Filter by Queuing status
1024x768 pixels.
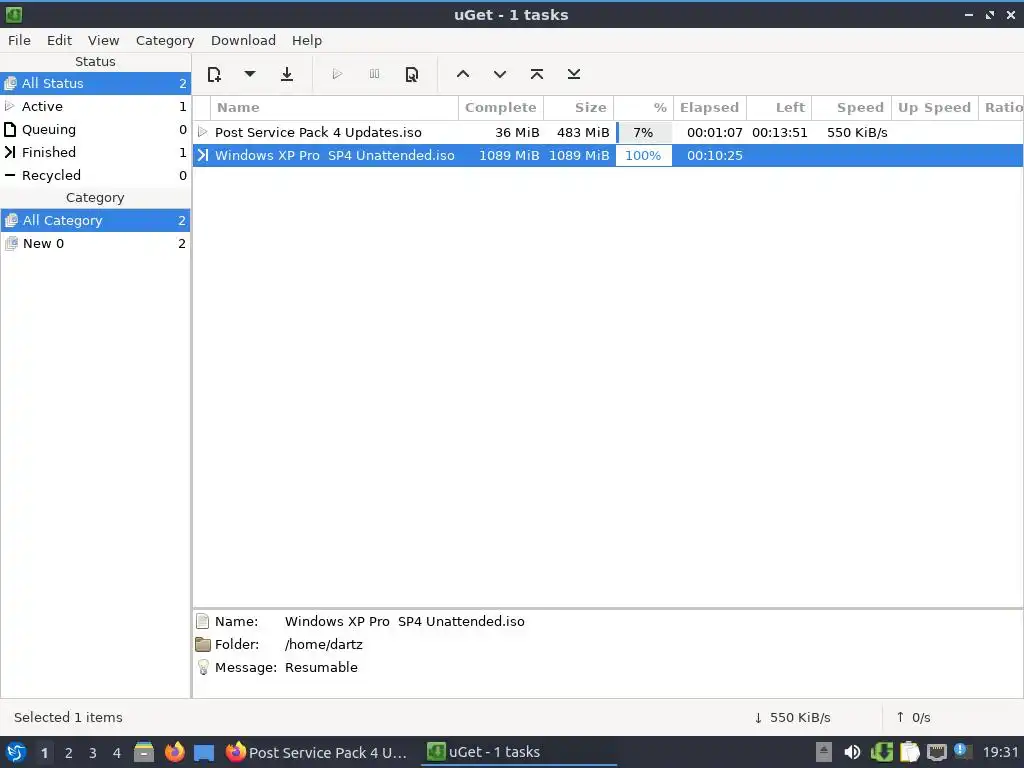tap(95, 129)
